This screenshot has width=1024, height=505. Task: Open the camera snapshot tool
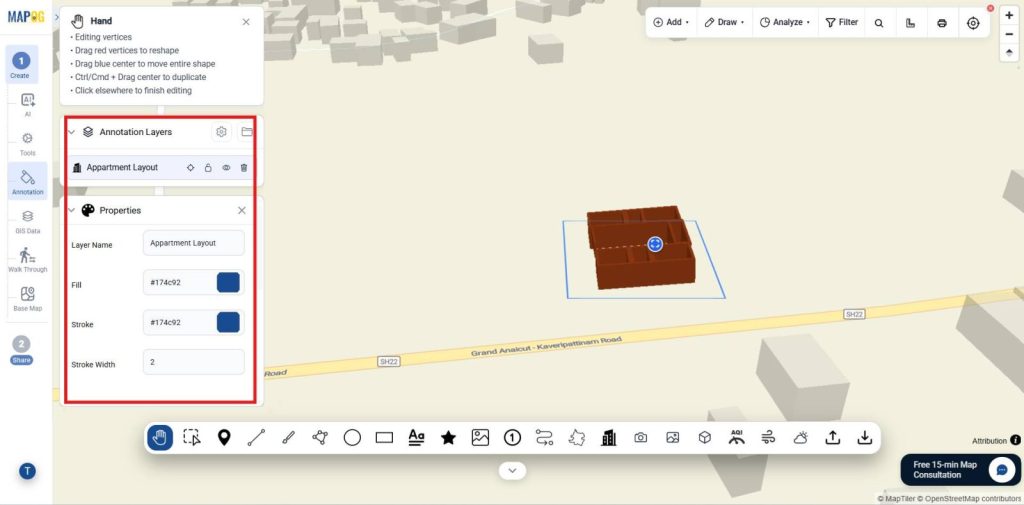[x=641, y=438]
